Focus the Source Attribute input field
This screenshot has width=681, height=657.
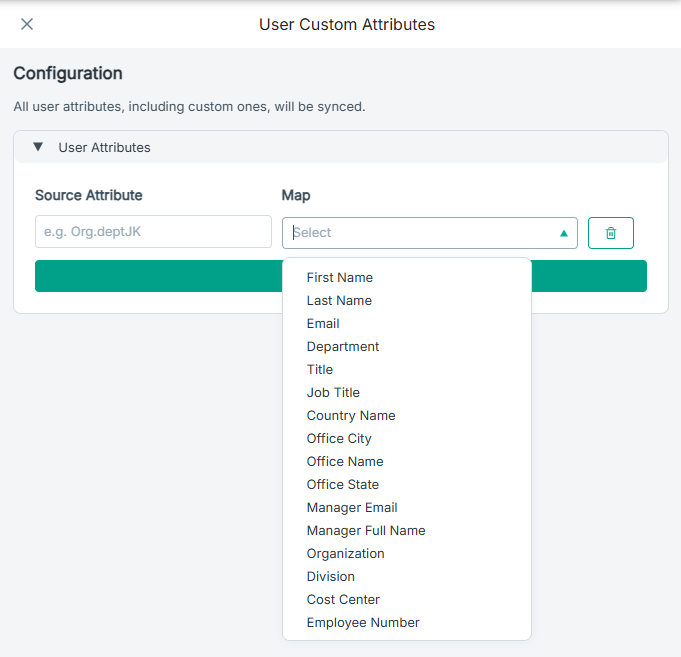click(x=153, y=232)
